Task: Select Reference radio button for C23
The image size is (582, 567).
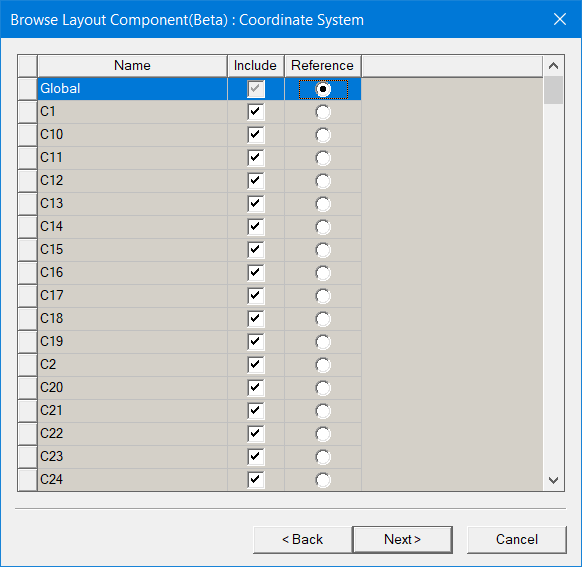Action: click(323, 457)
